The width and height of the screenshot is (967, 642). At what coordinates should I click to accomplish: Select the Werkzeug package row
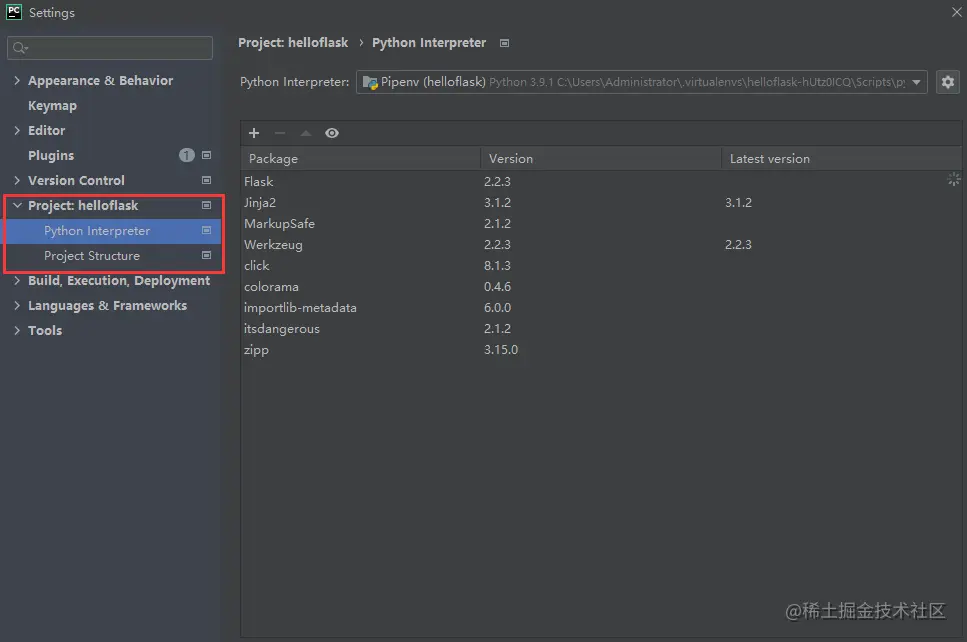[601, 244]
